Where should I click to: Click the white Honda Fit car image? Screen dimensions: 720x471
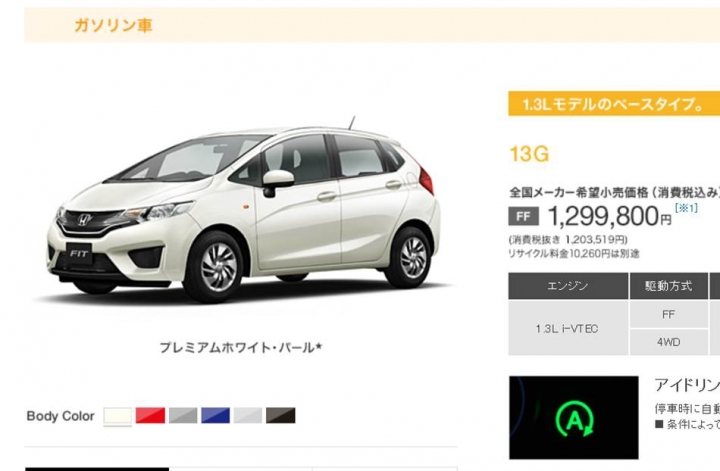(x=243, y=211)
